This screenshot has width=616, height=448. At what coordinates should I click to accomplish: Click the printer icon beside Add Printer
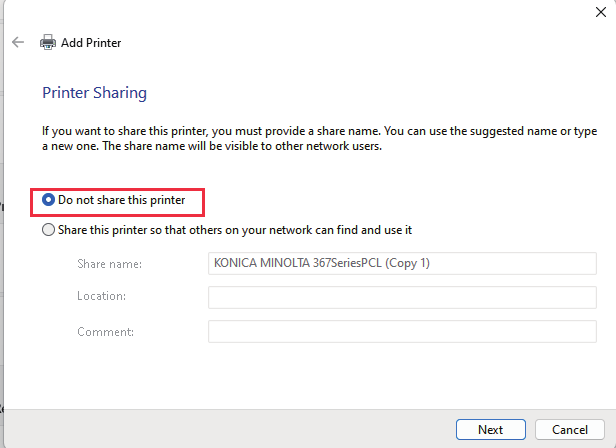(x=48, y=43)
